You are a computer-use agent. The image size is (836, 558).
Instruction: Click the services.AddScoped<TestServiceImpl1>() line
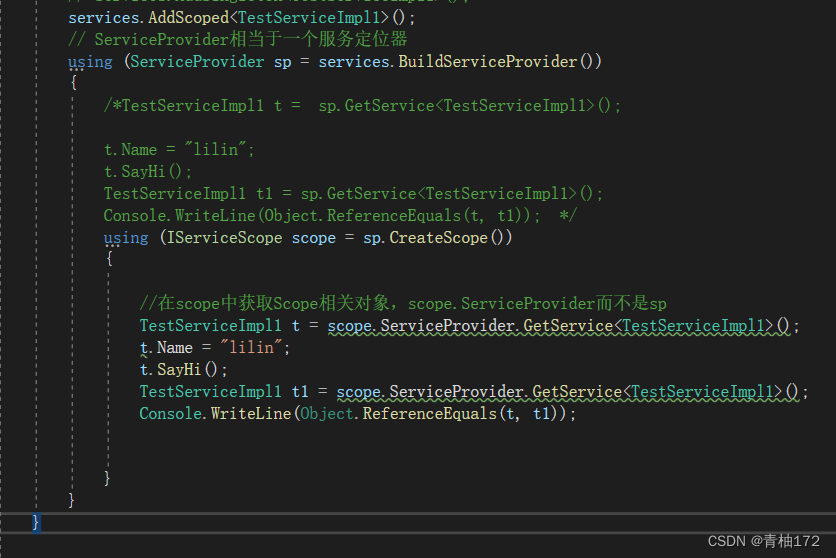[242, 18]
